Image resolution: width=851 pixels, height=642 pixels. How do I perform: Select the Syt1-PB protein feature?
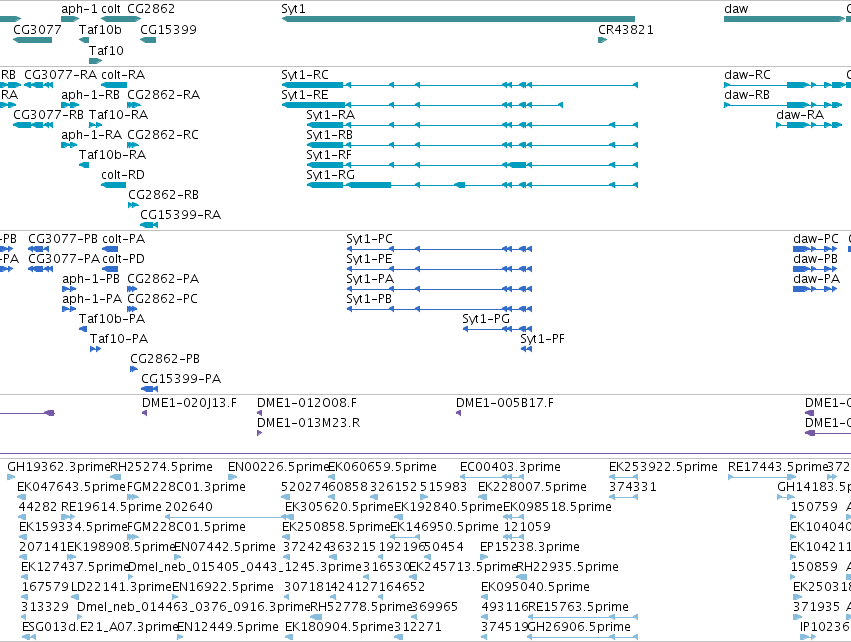click(x=439, y=309)
